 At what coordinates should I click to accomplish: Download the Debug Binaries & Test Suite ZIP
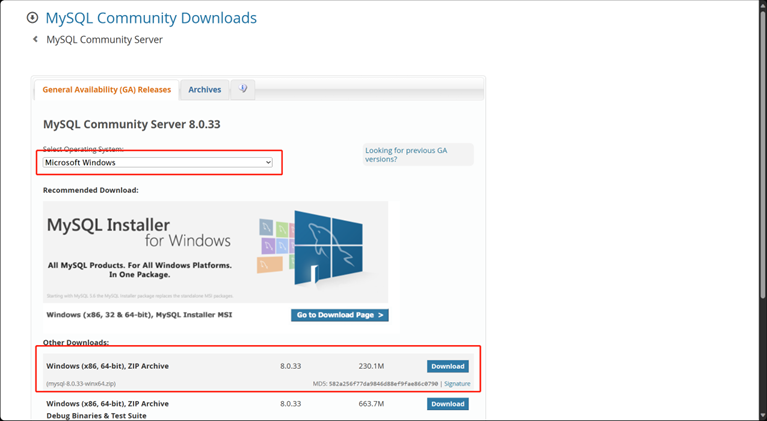coord(448,404)
